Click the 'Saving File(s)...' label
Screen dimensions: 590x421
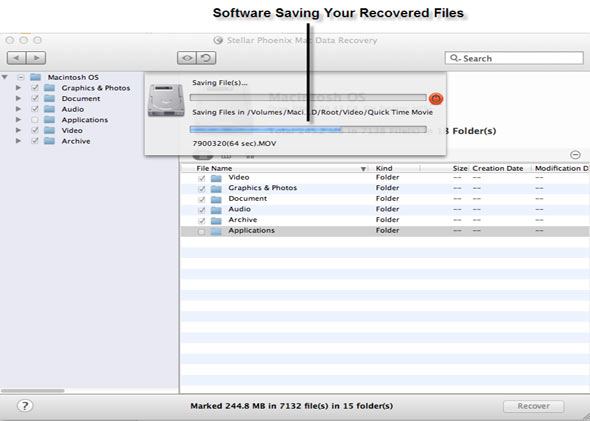click(219, 83)
